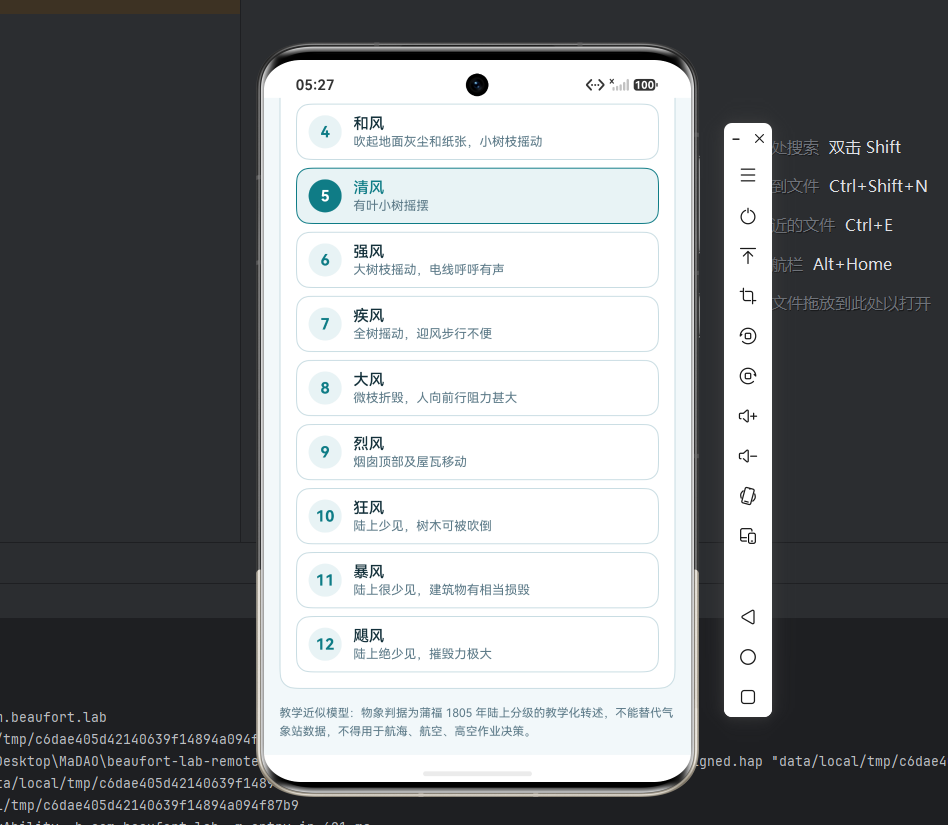Image resolution: width=948 pixels, height=825 pixels.
Task: Select the level 11 暴风 card
Action: [x=477, y=580]
